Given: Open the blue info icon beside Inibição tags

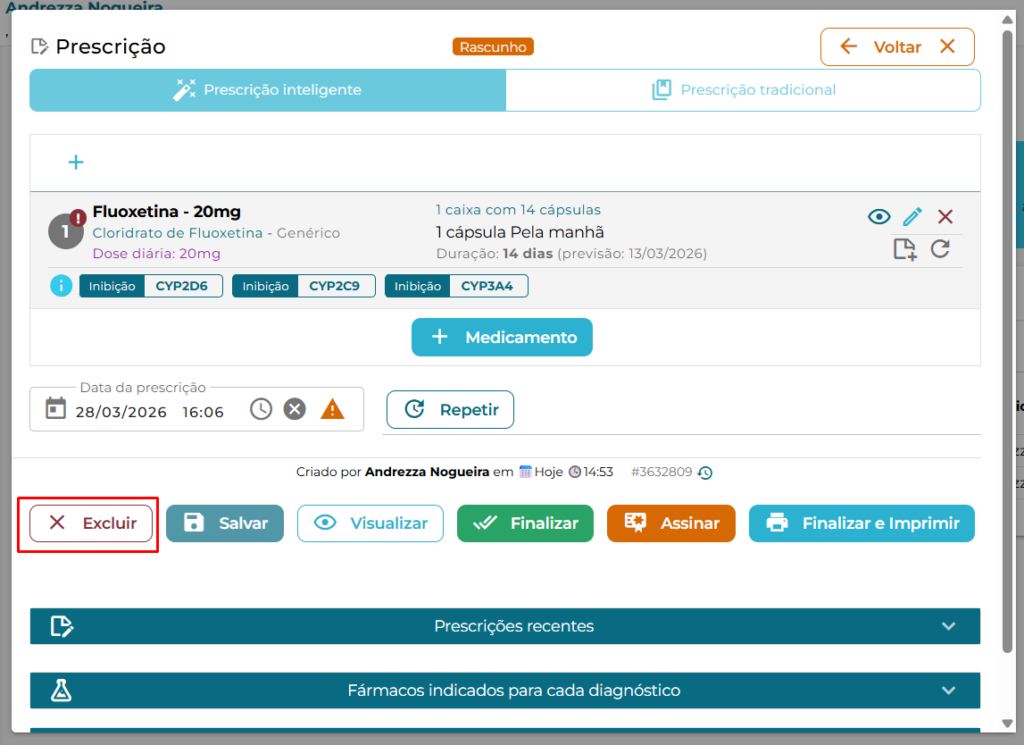Looking at the screenshot, I should click(61, 286).
